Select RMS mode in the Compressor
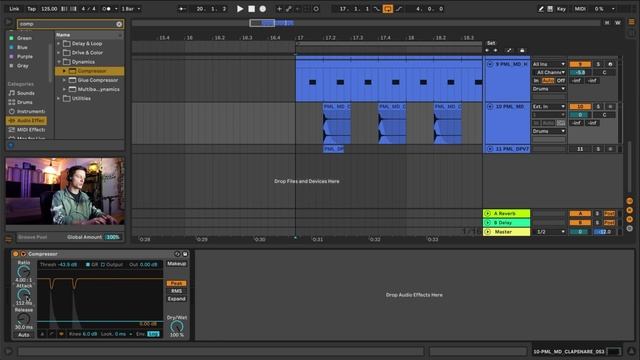This screenshot has height=360, width=640. click(x=177, y=291)
